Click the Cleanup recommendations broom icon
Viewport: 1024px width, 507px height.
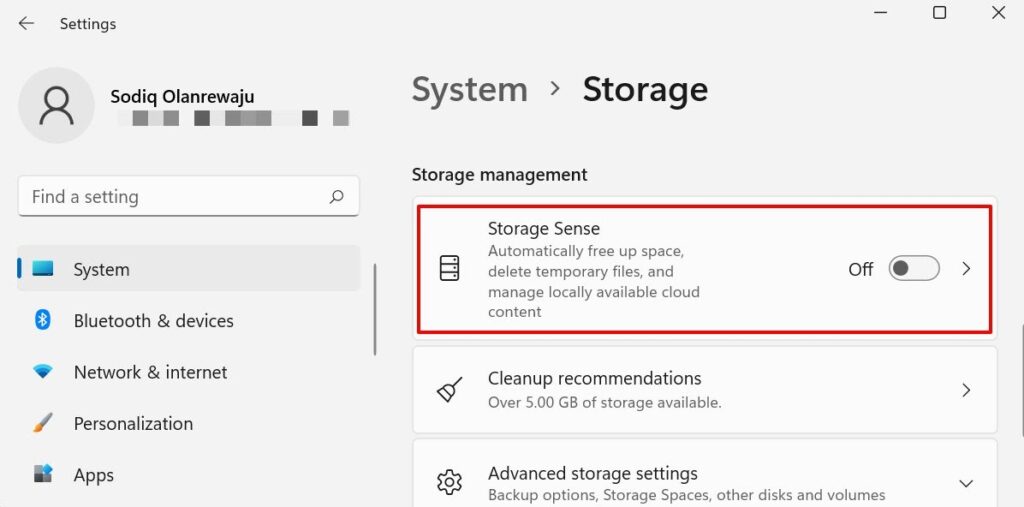[450, 390]
